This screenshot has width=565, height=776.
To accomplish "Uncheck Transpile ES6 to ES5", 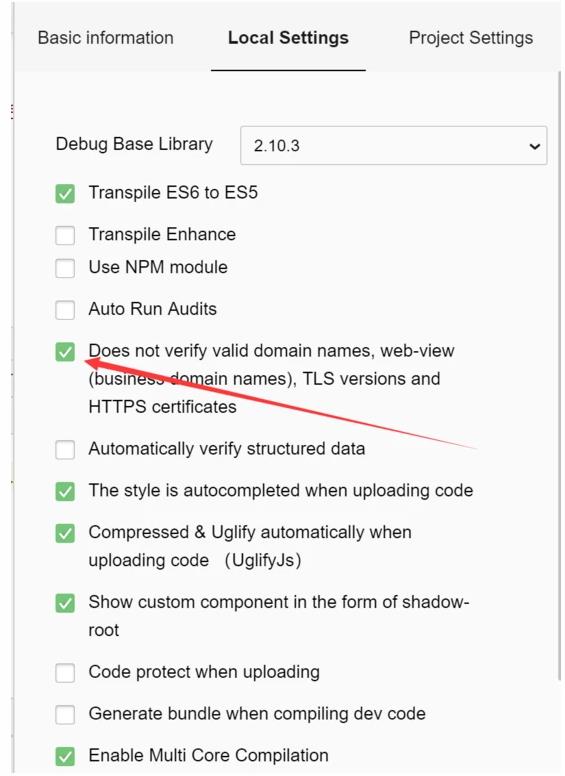I will point(65,194).
